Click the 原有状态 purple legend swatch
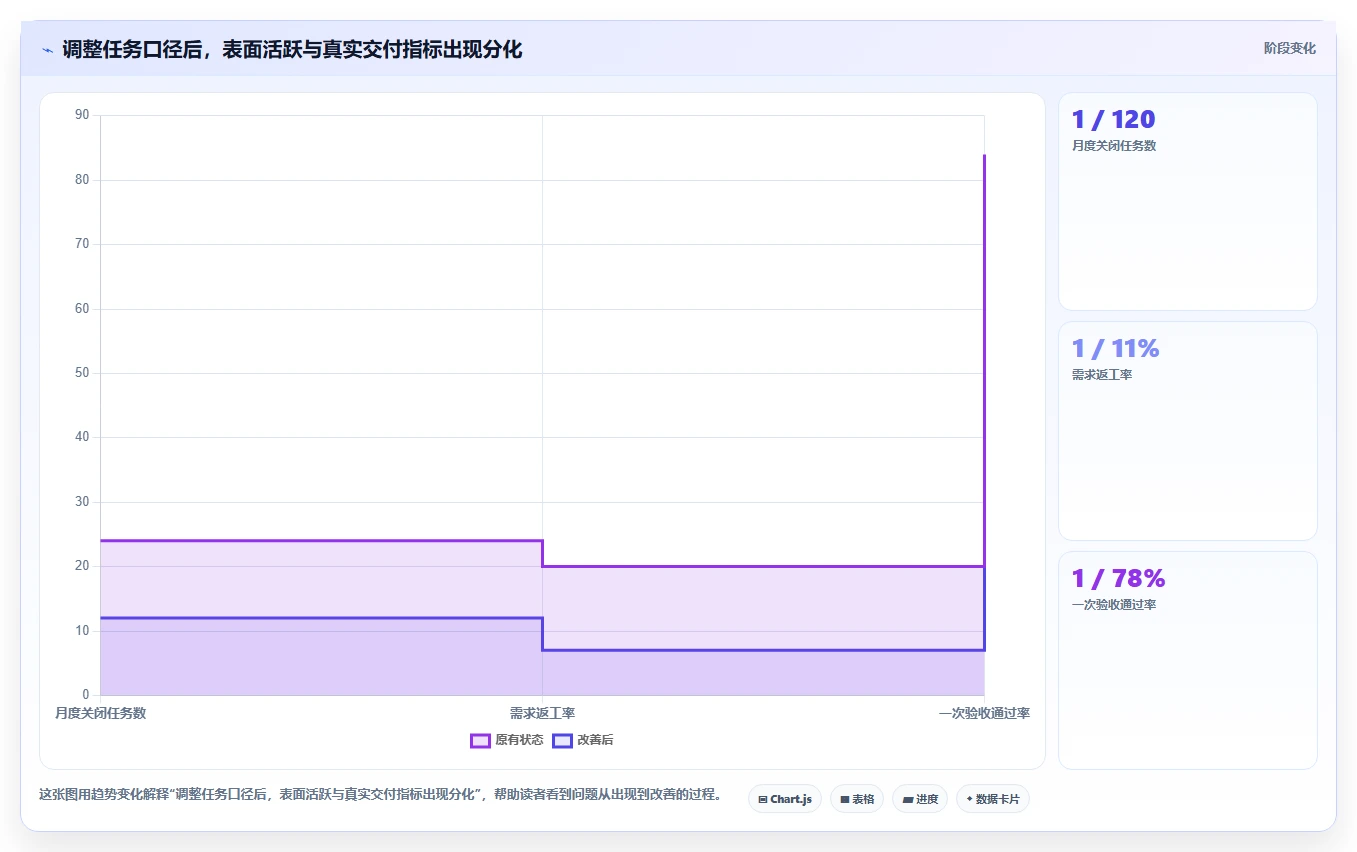The height and width of the screenshot is (852, 1357). [x=480, y=740]
